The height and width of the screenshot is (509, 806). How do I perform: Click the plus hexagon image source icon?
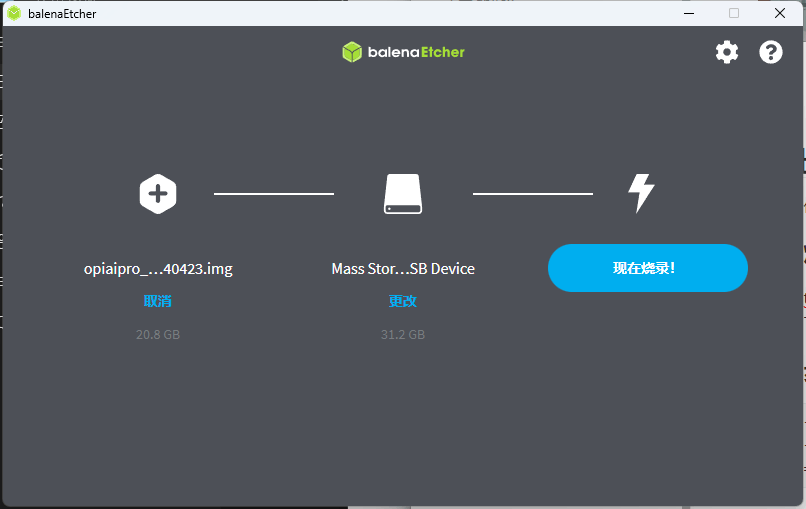coord(158,194)
